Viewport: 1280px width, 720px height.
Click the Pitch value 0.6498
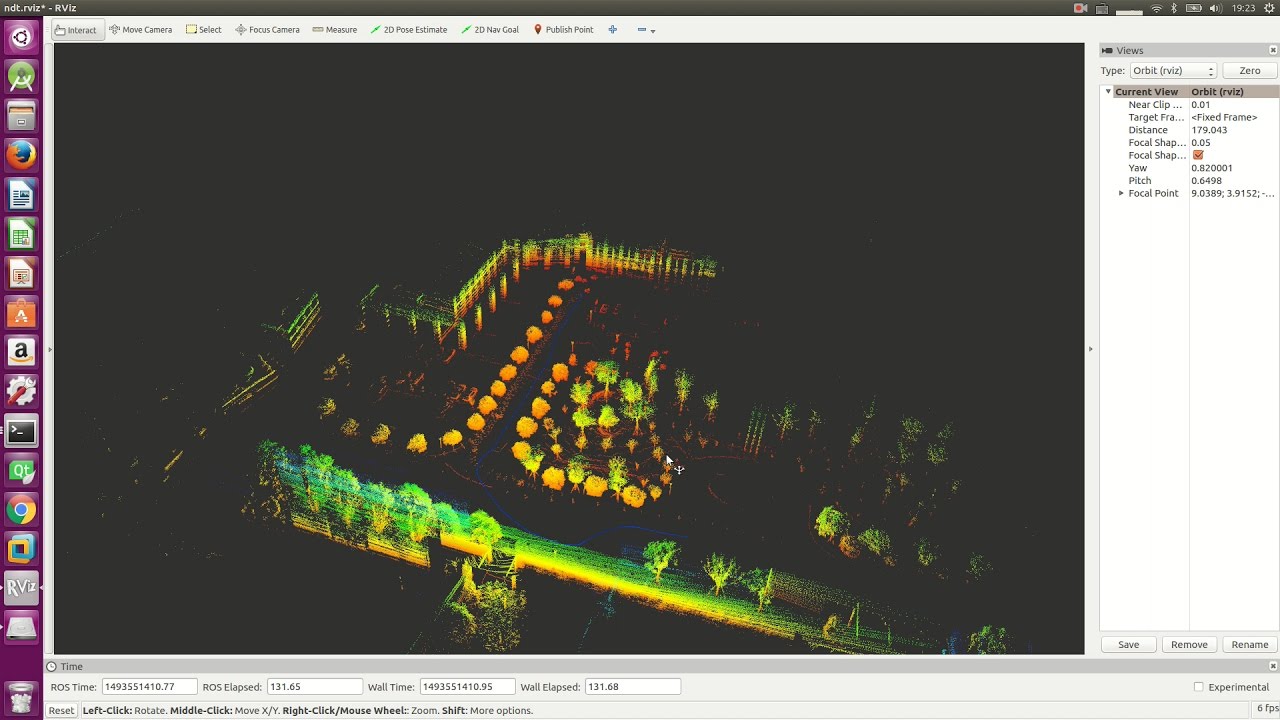(1206, 181)
